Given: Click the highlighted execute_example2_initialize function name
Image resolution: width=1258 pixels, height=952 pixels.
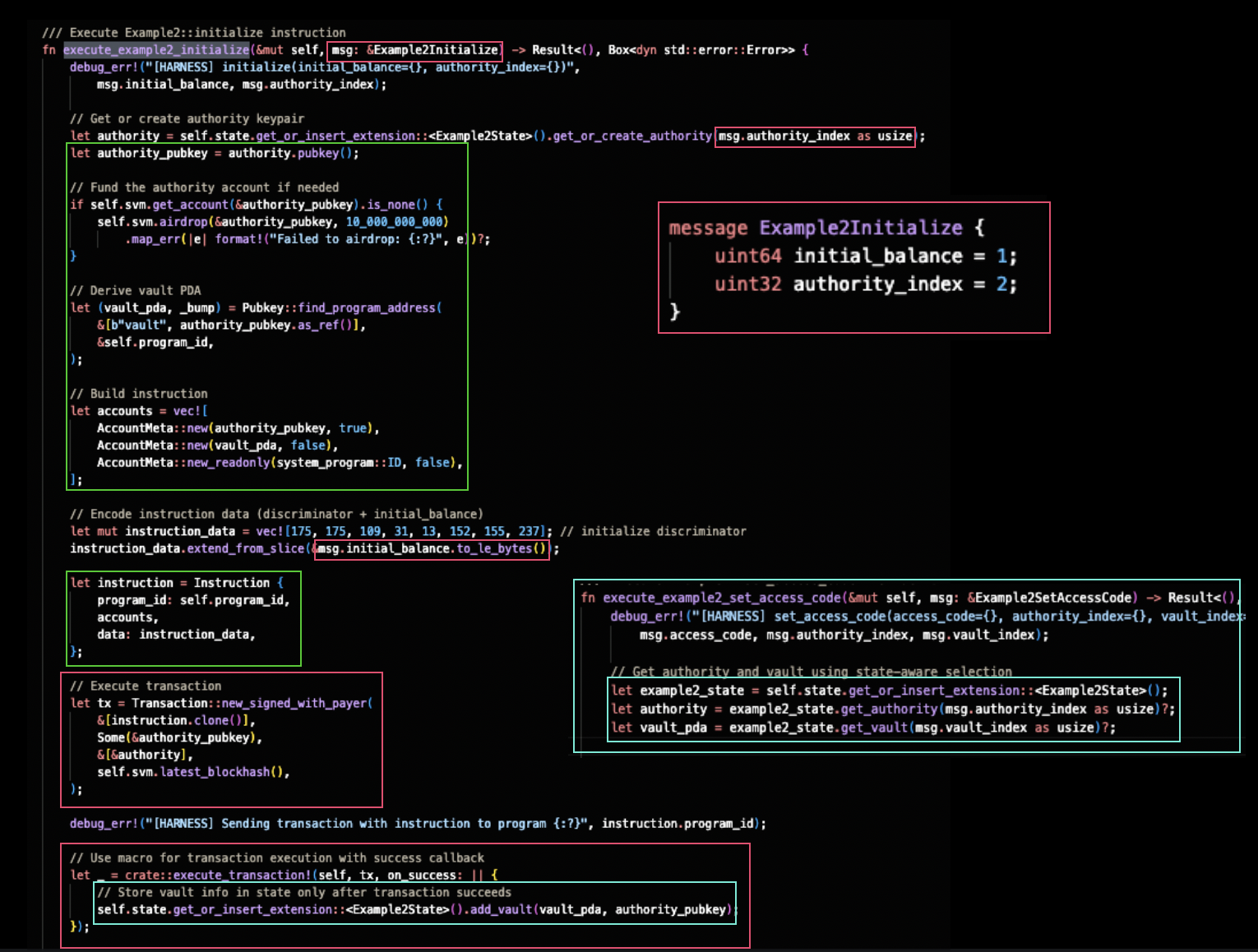Looking at the screenshot, I should [x=156, y=50].
